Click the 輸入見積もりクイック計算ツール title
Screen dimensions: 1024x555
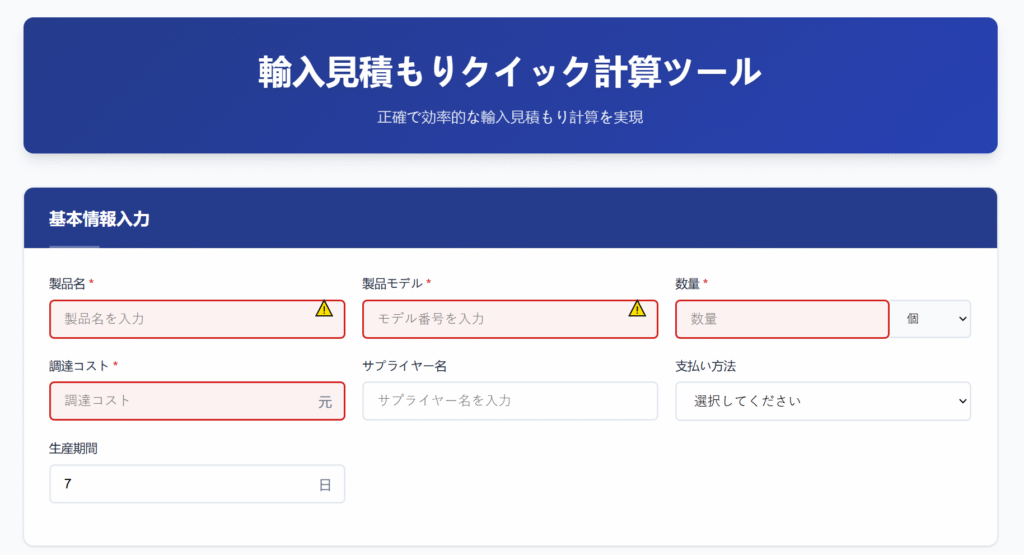click(x=510, y=72)
